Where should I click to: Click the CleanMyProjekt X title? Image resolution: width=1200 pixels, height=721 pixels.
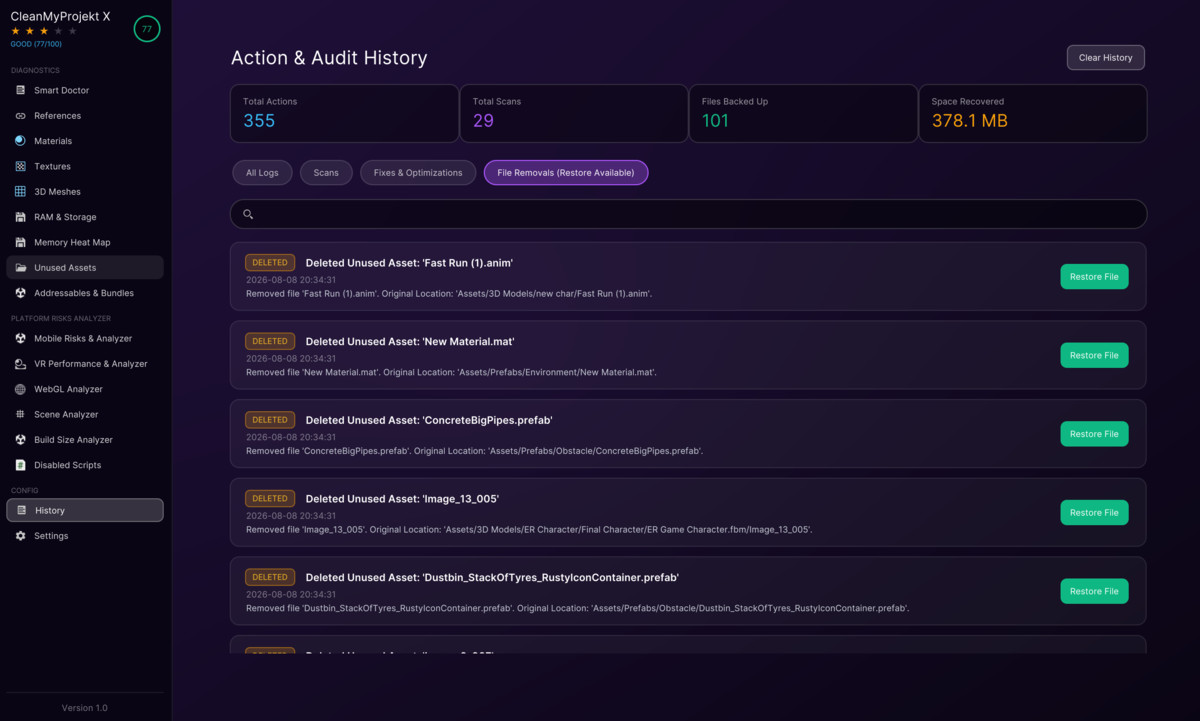[x=60, y=16]
